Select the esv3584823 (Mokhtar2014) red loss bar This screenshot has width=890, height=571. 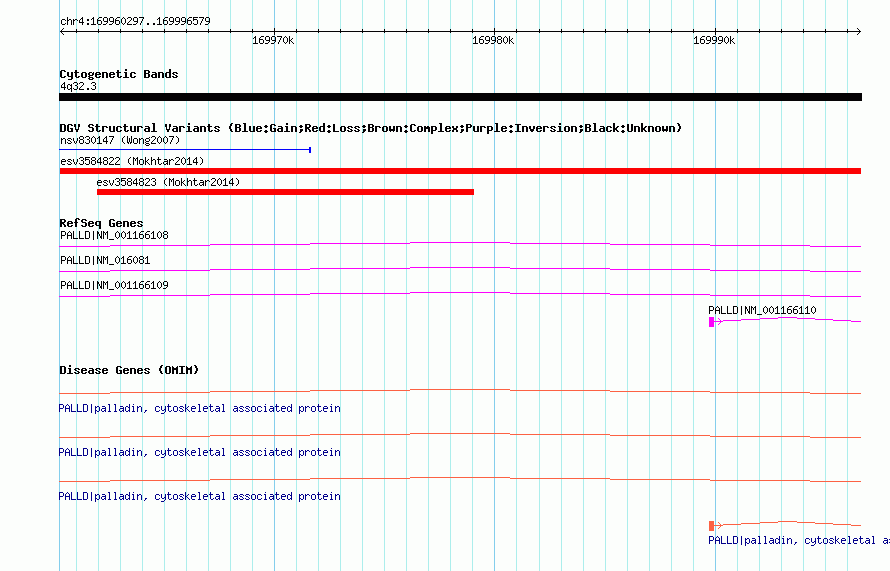click(286, 192)
